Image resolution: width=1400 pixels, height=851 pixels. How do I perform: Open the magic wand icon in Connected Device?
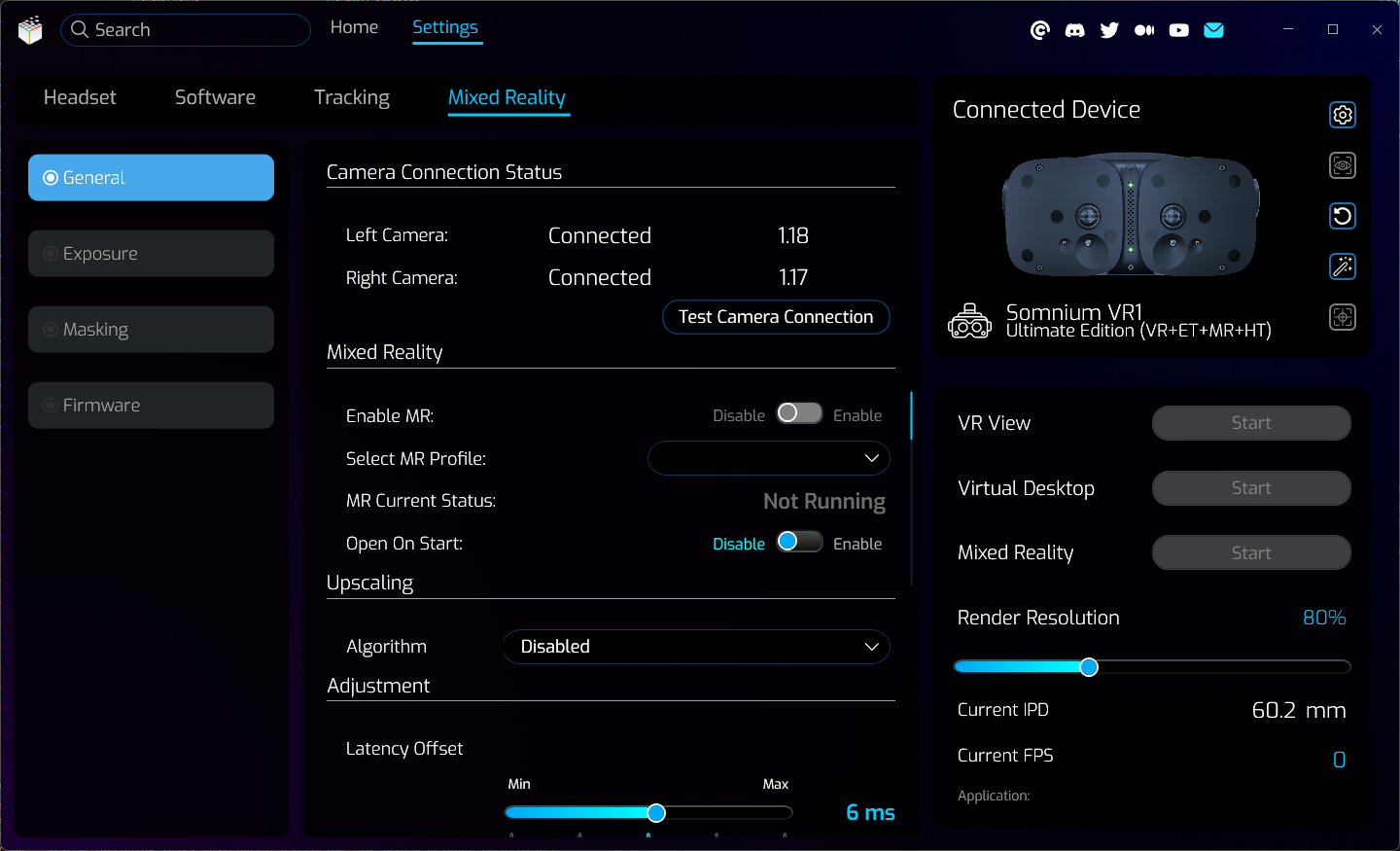(1342, 266)
